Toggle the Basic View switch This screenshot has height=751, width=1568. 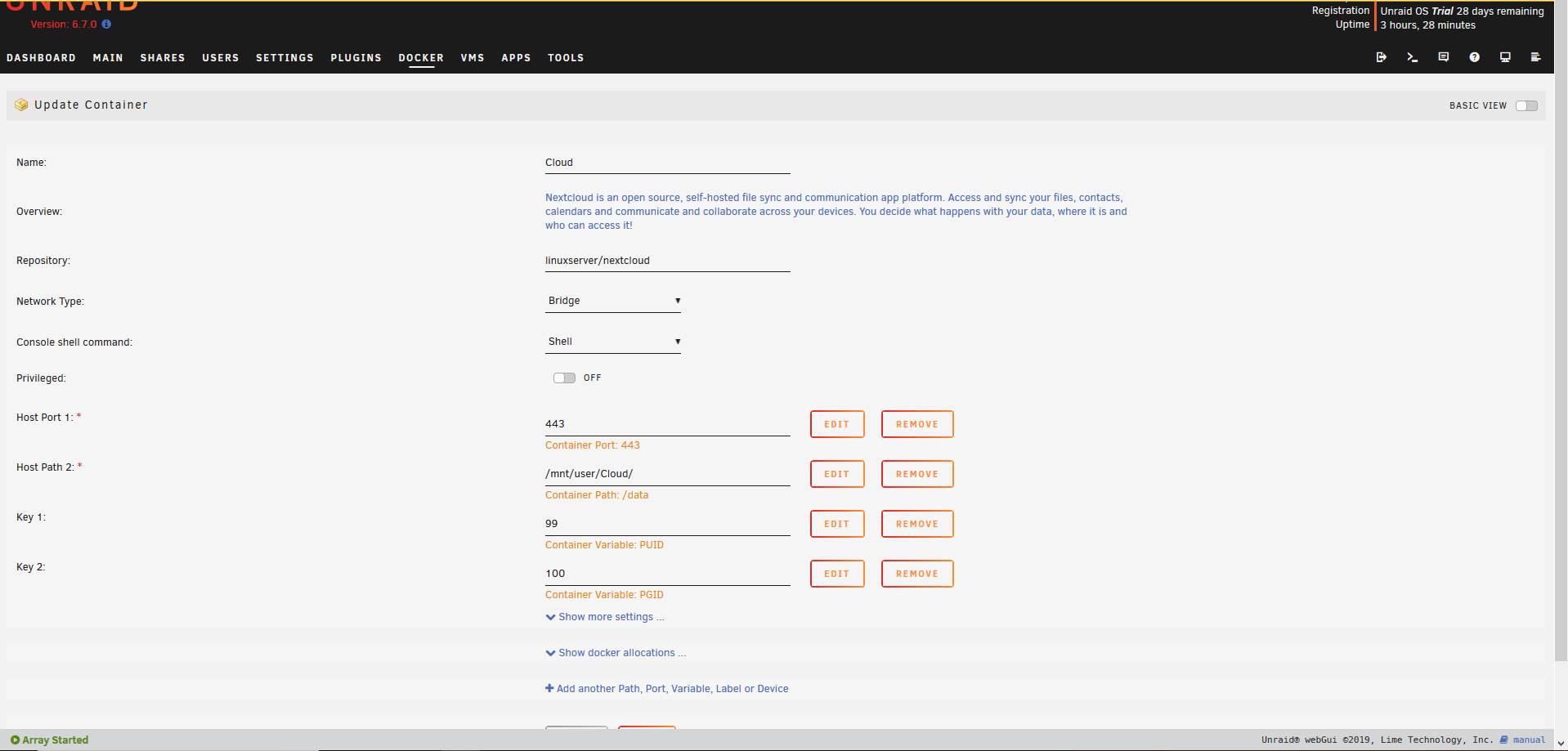click(1526, 105)
